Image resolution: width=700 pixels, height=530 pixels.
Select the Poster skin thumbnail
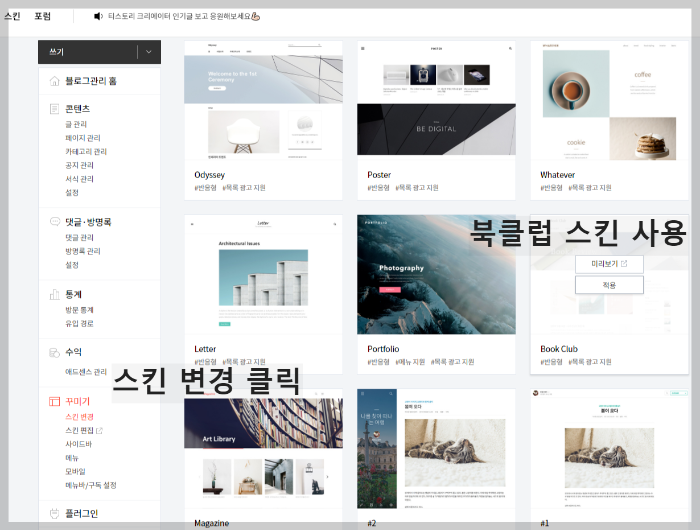pos(436,99)
